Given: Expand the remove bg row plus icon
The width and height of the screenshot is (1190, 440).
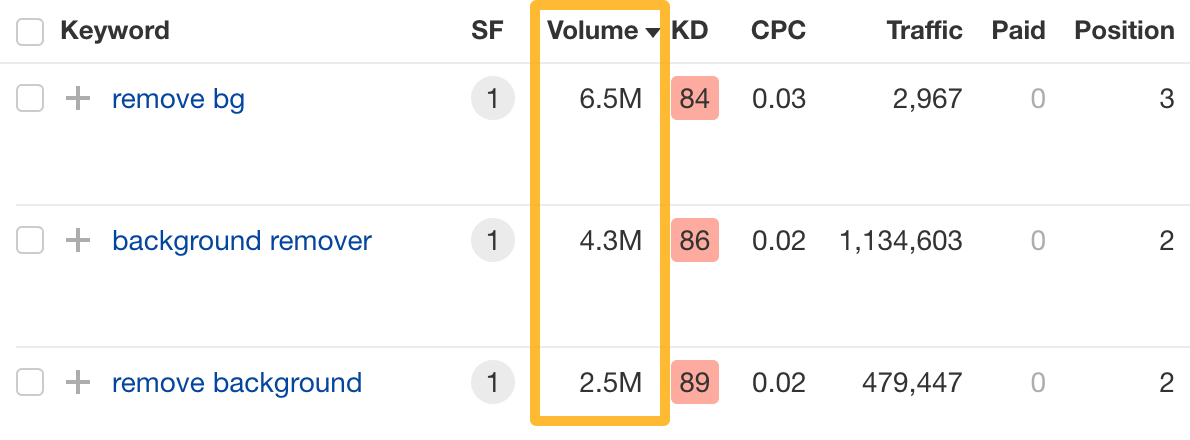Looking at the screenshot, I should (77, 99).
